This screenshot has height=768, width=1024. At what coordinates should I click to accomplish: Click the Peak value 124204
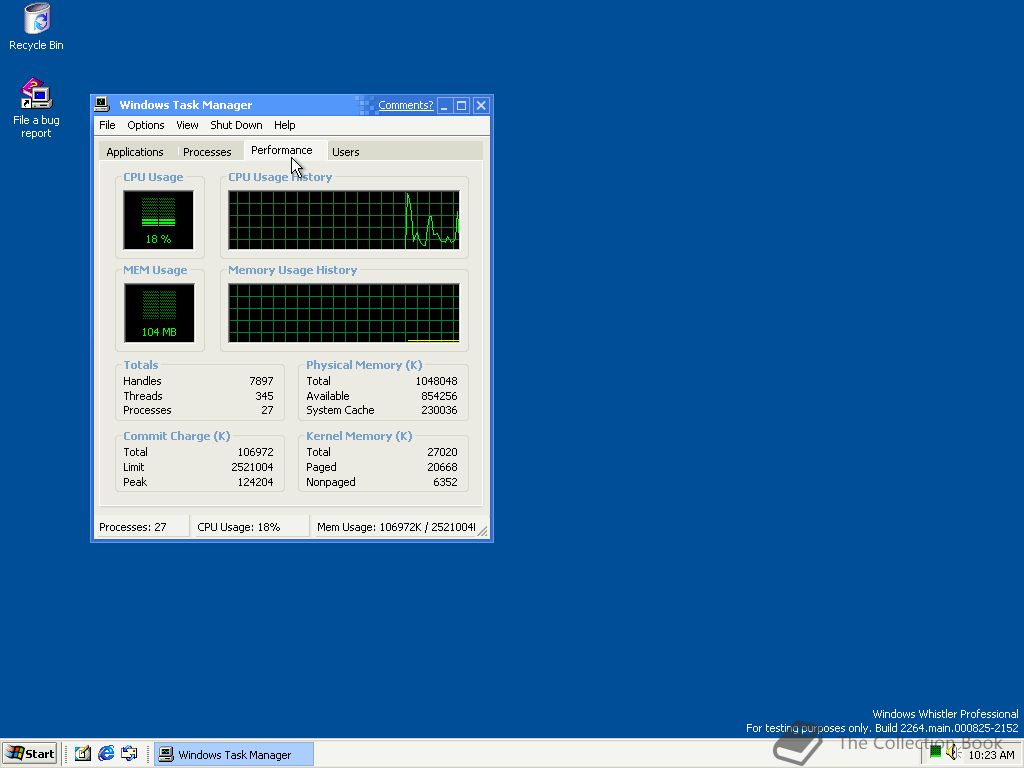(x=255, y=483)
